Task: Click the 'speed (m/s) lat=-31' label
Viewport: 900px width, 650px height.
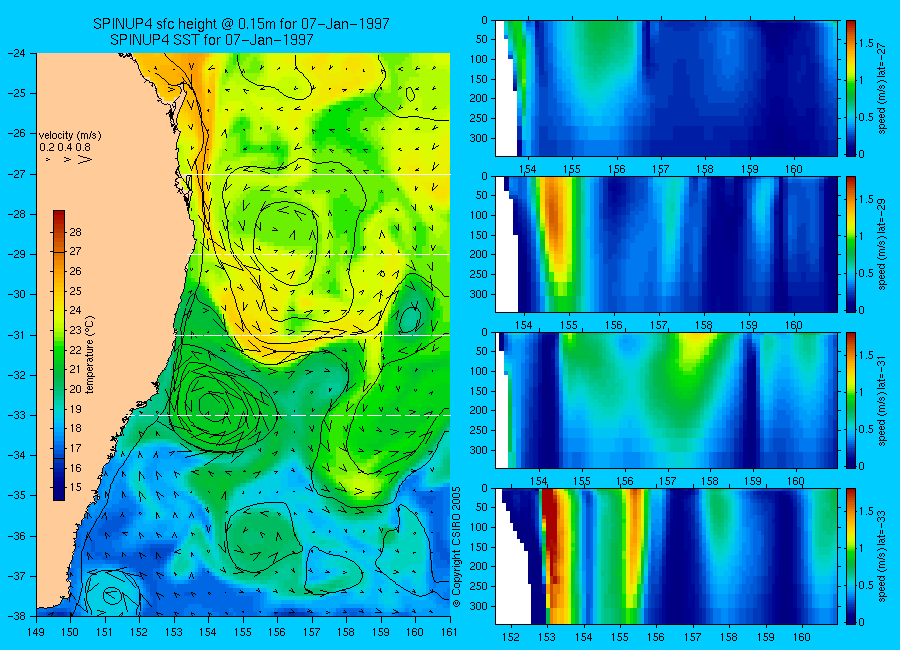Action: point(882,400)
